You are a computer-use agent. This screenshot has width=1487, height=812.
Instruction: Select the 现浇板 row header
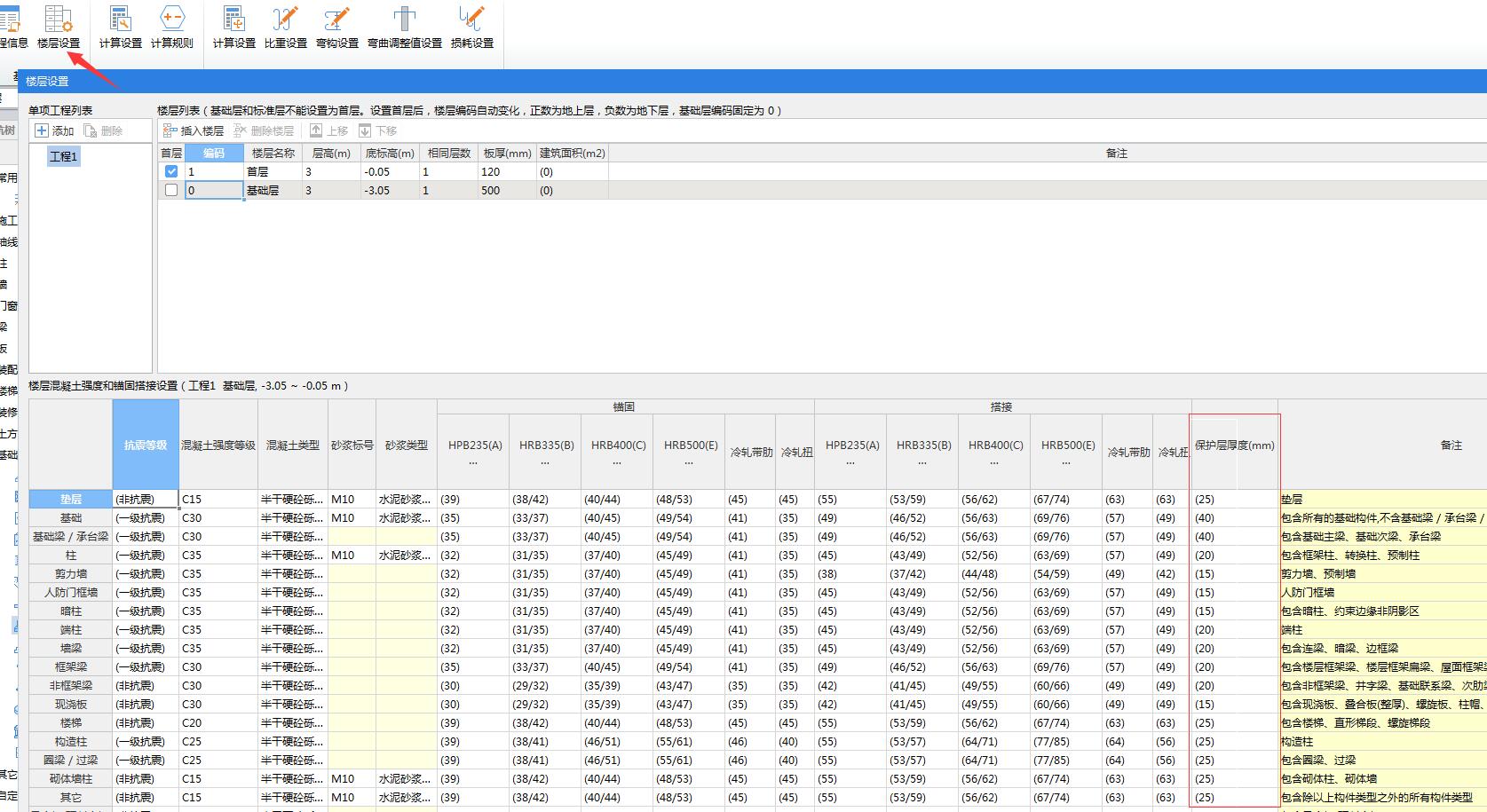[71, 704]
